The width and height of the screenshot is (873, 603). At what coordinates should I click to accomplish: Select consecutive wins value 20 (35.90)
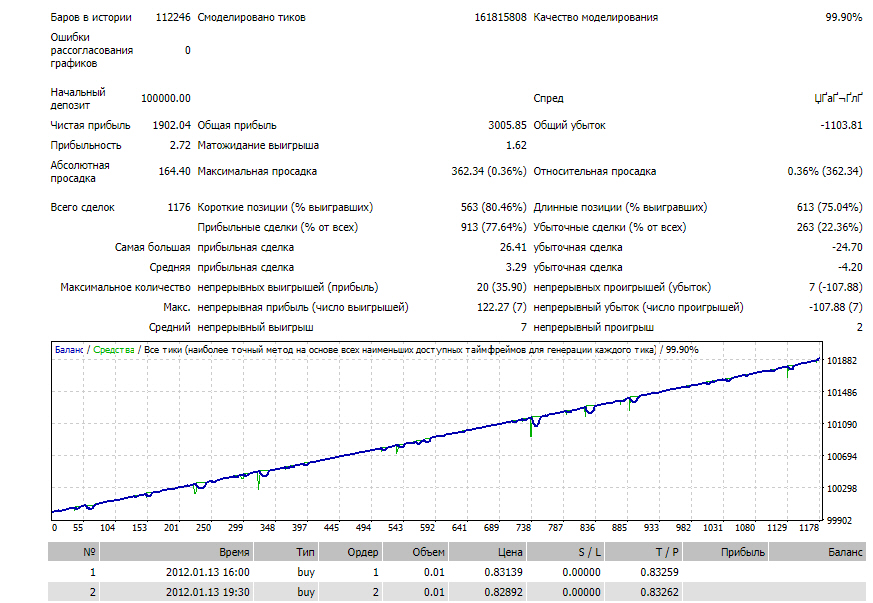(502, 288)
